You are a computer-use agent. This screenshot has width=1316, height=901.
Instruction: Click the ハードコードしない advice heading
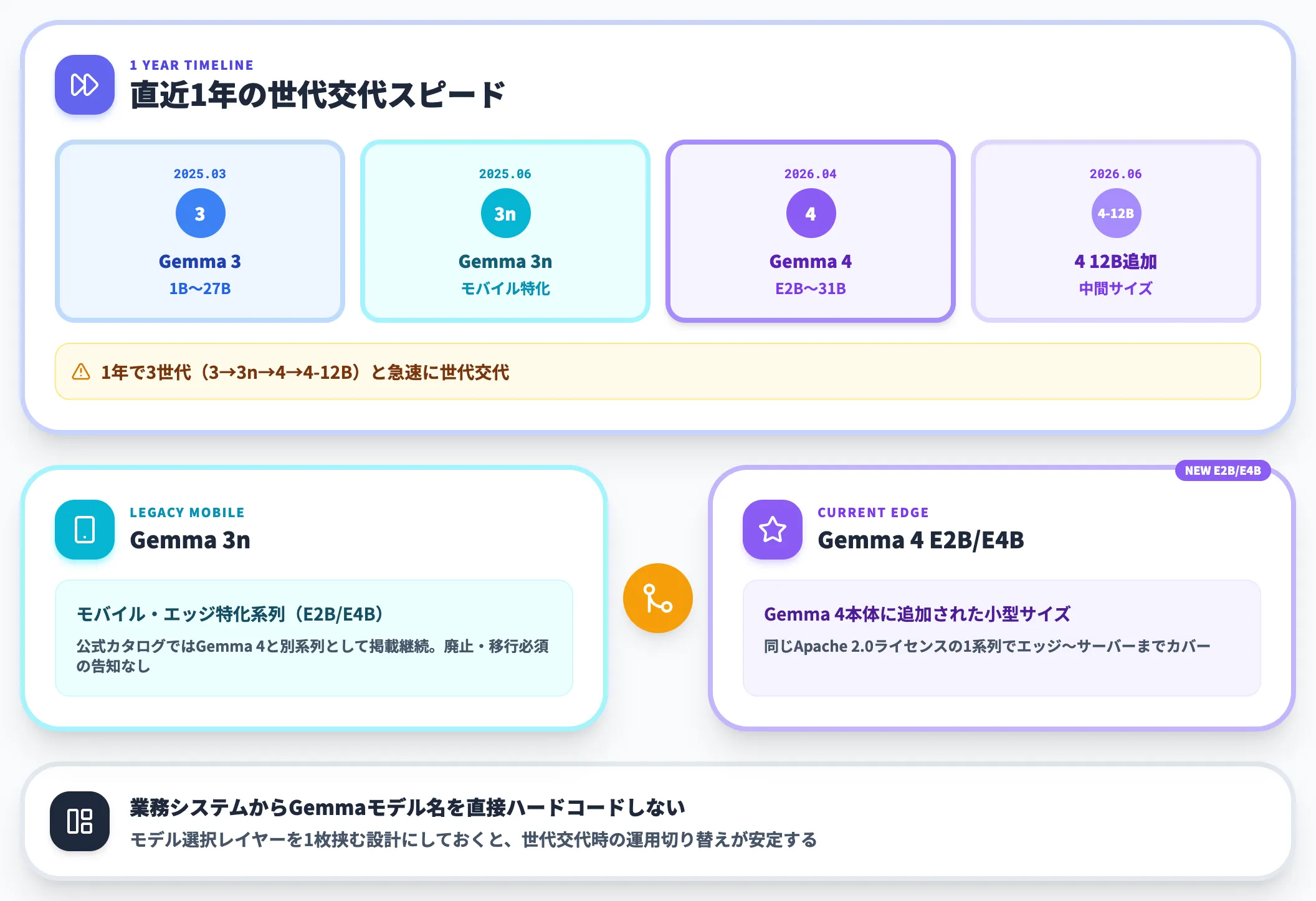pos(408,808)
